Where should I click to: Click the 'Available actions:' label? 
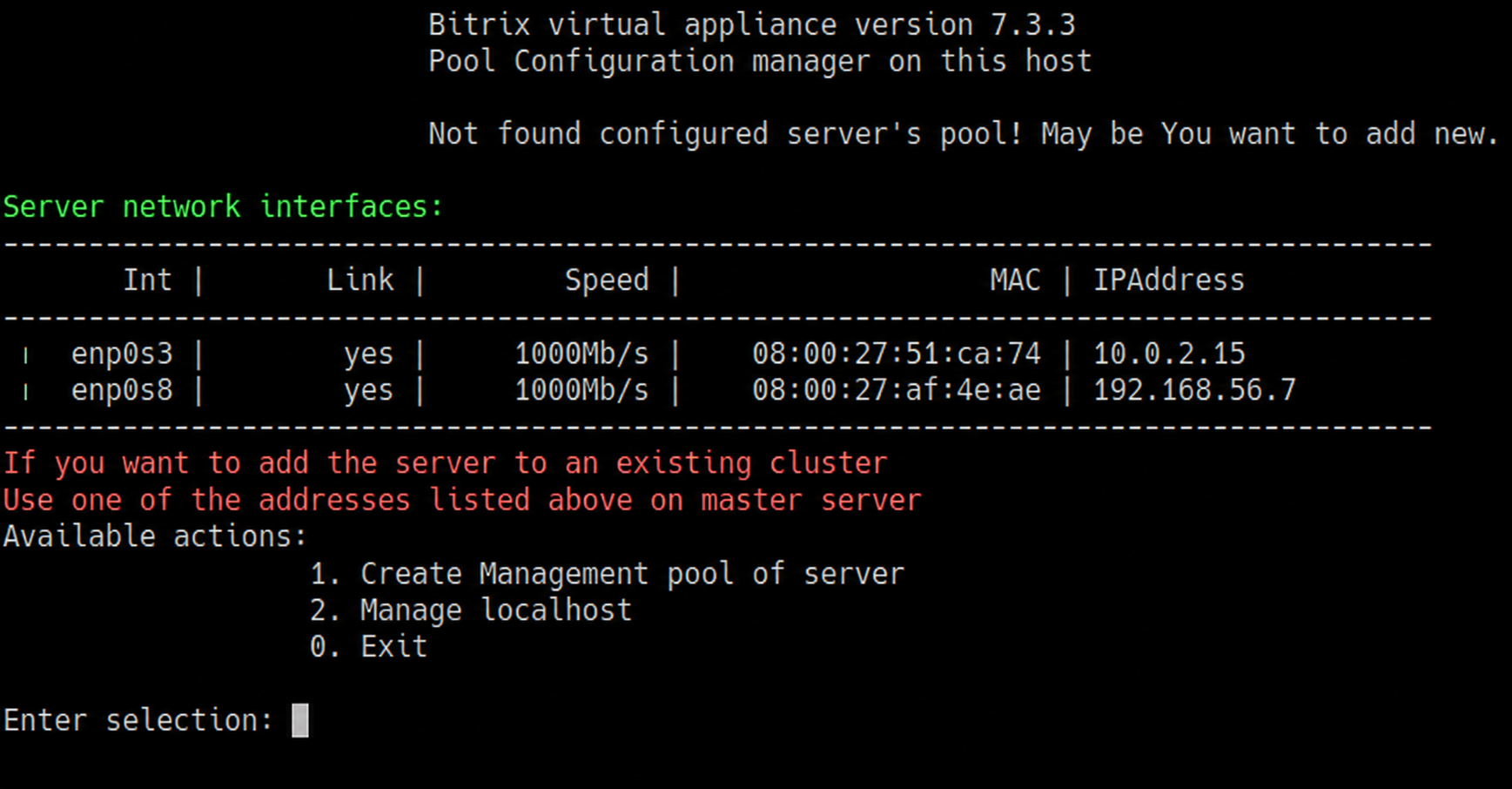click(x=156, y=536)
